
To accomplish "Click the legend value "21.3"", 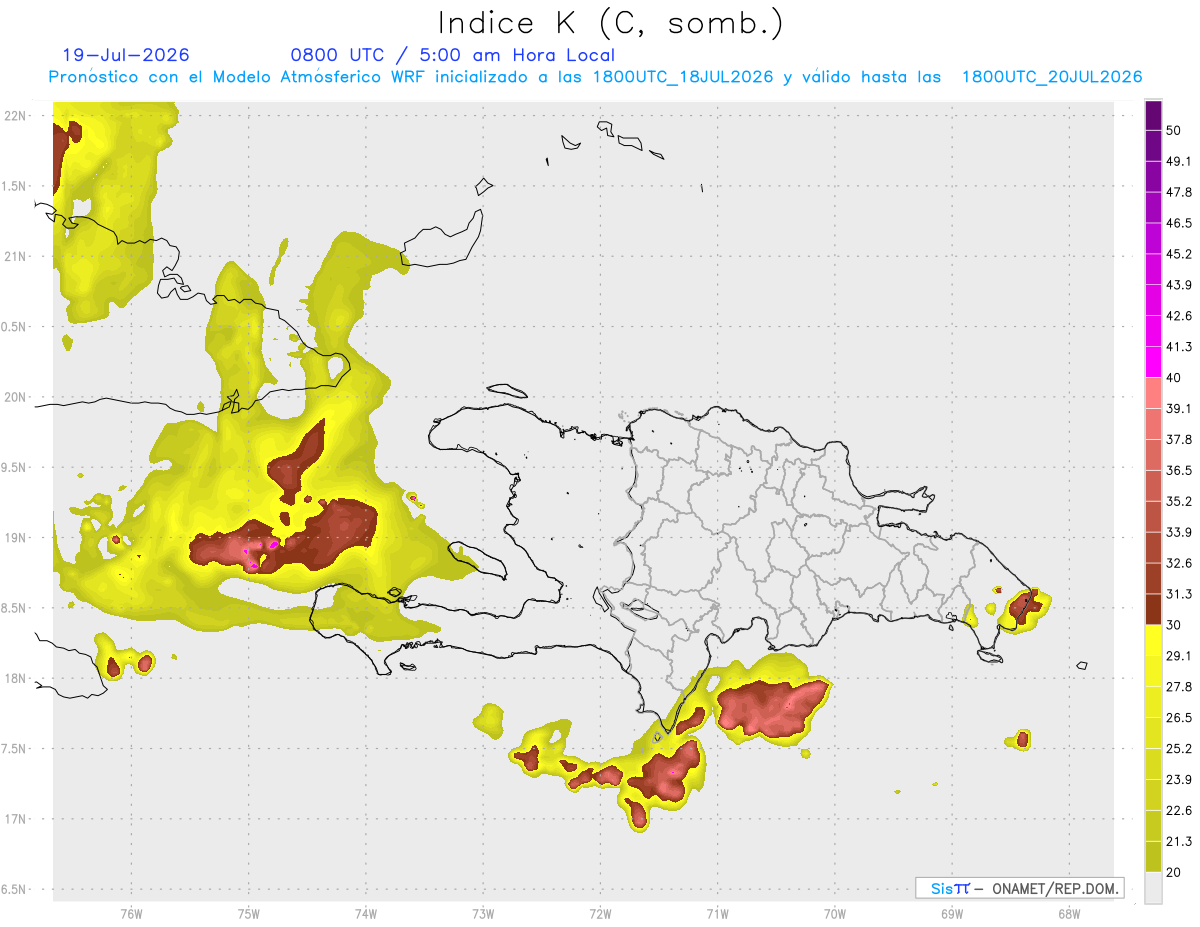I will tap(1178, 842).
